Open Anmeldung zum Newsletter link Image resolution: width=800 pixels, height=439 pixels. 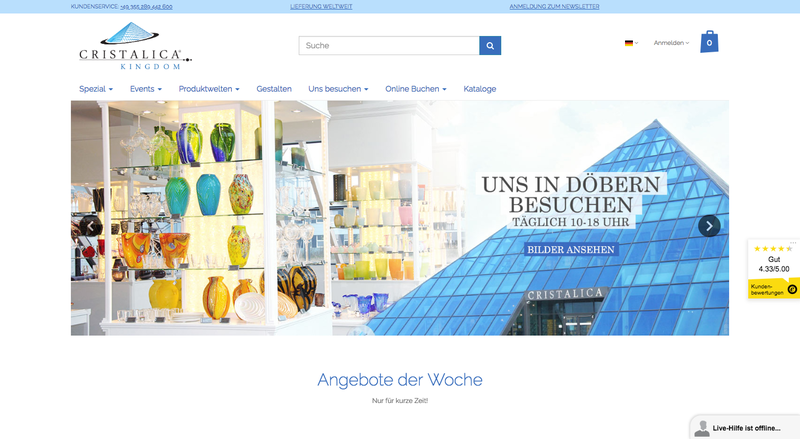pyautogui.click(x=554, y=7)
